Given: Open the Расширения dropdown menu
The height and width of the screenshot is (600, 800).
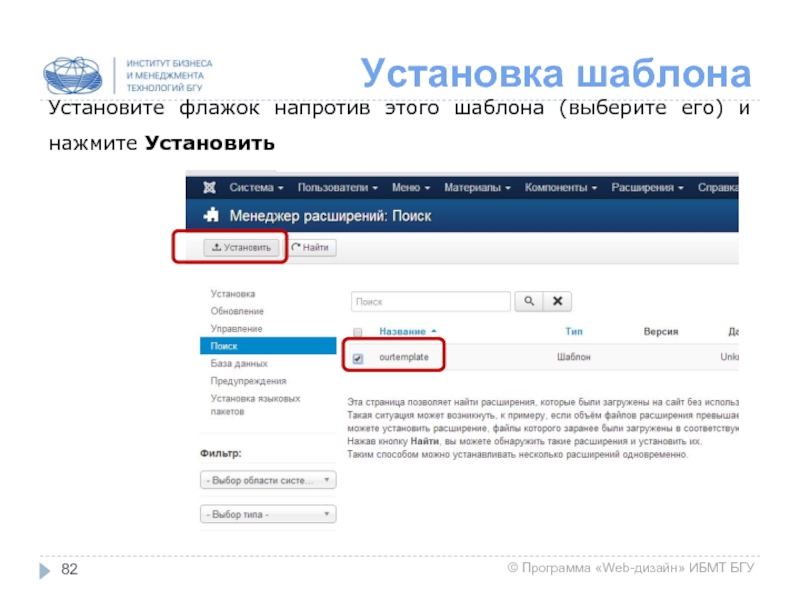Looking at the screenshot, I should pyautogui.click(x=647, y=187).
